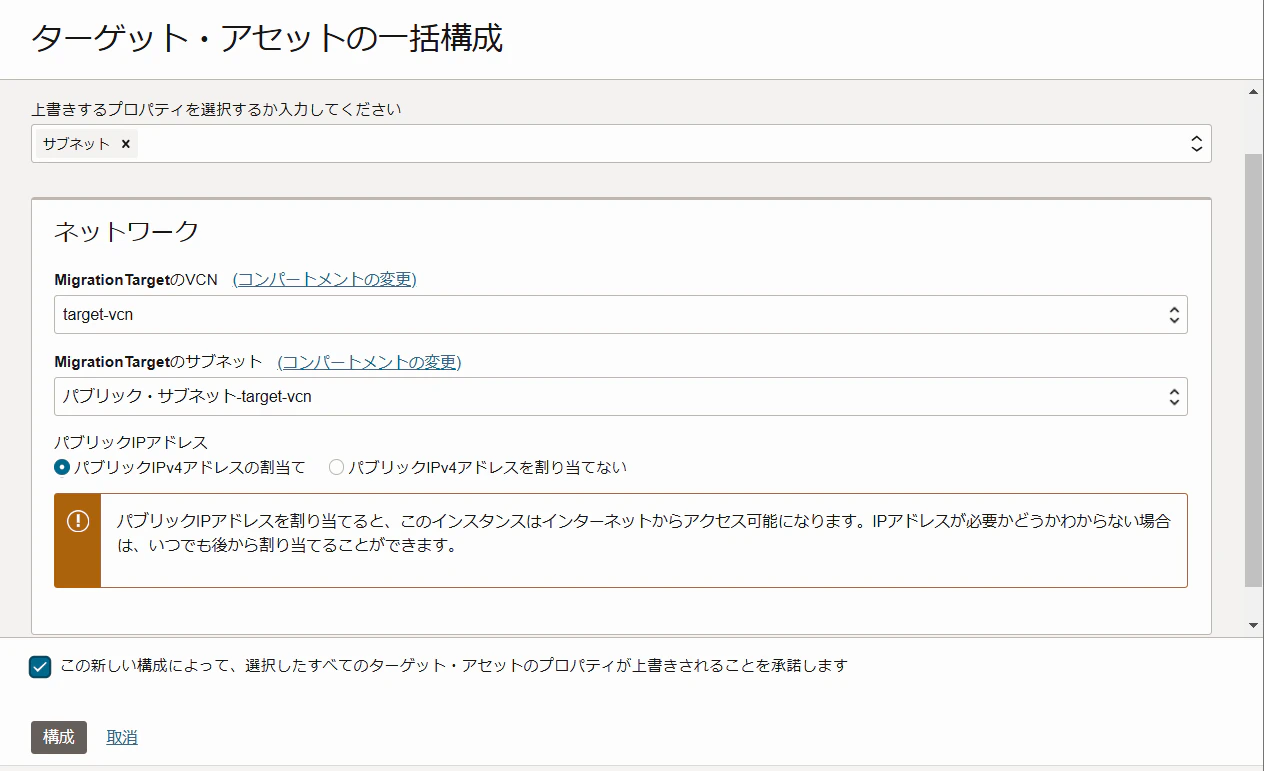Screen dimensions: 1264x771
Task: Open the overwrite property selector dropdown arrows
Action: coord(1196,144)
